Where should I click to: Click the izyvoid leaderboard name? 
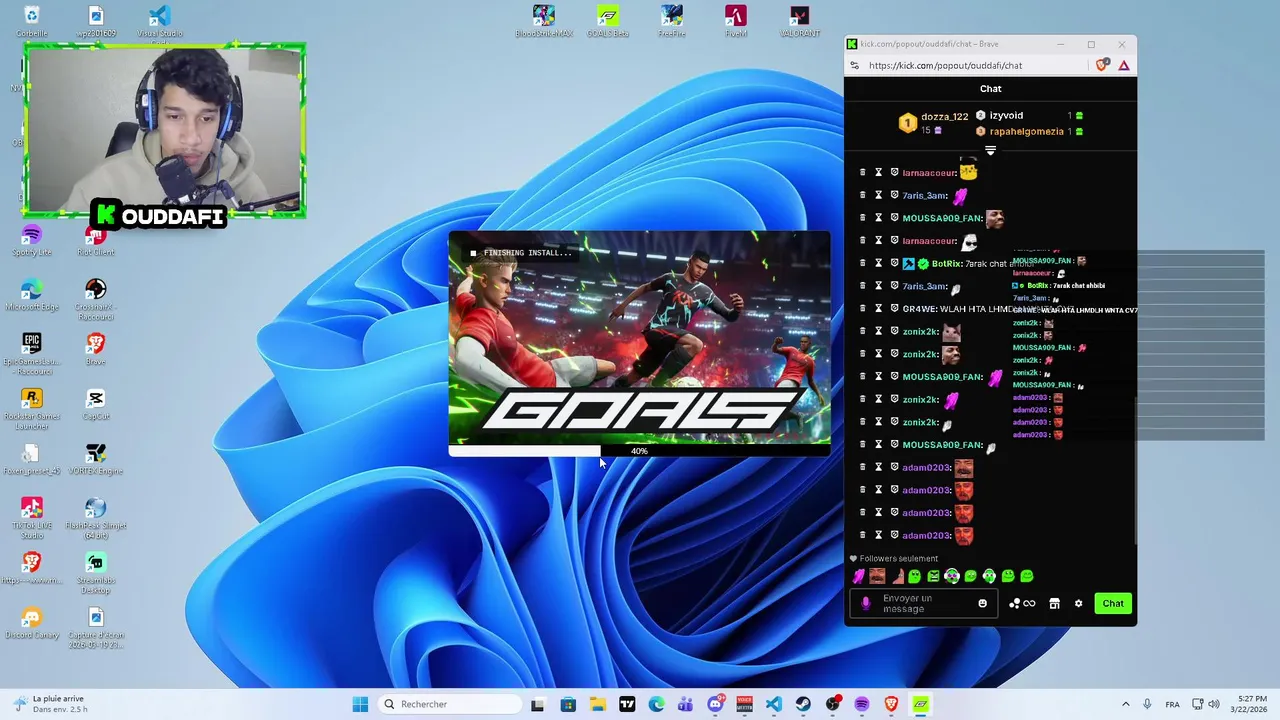click(1006, 115)
